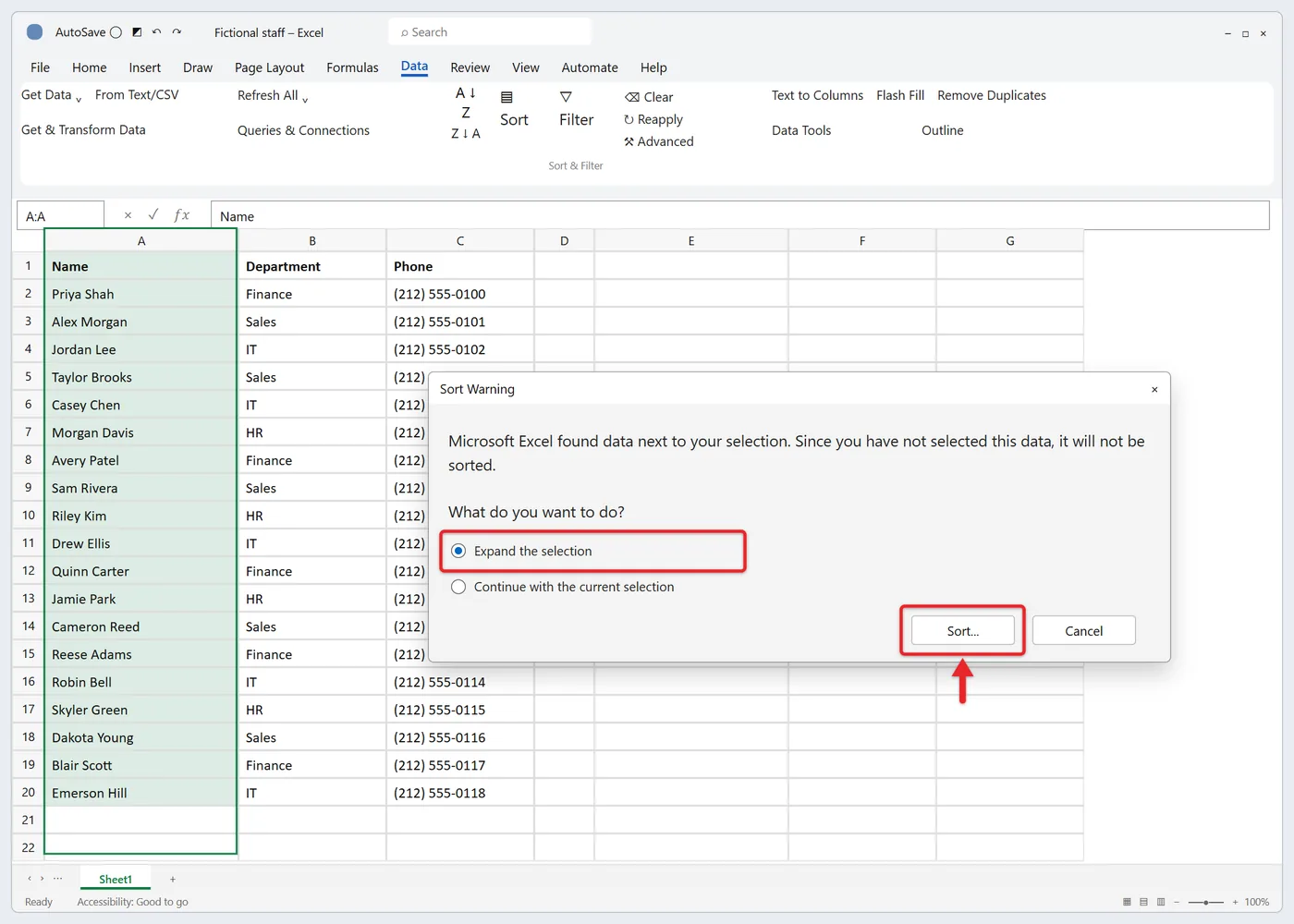Switch to Normal view in status bar

(1127, 902)
